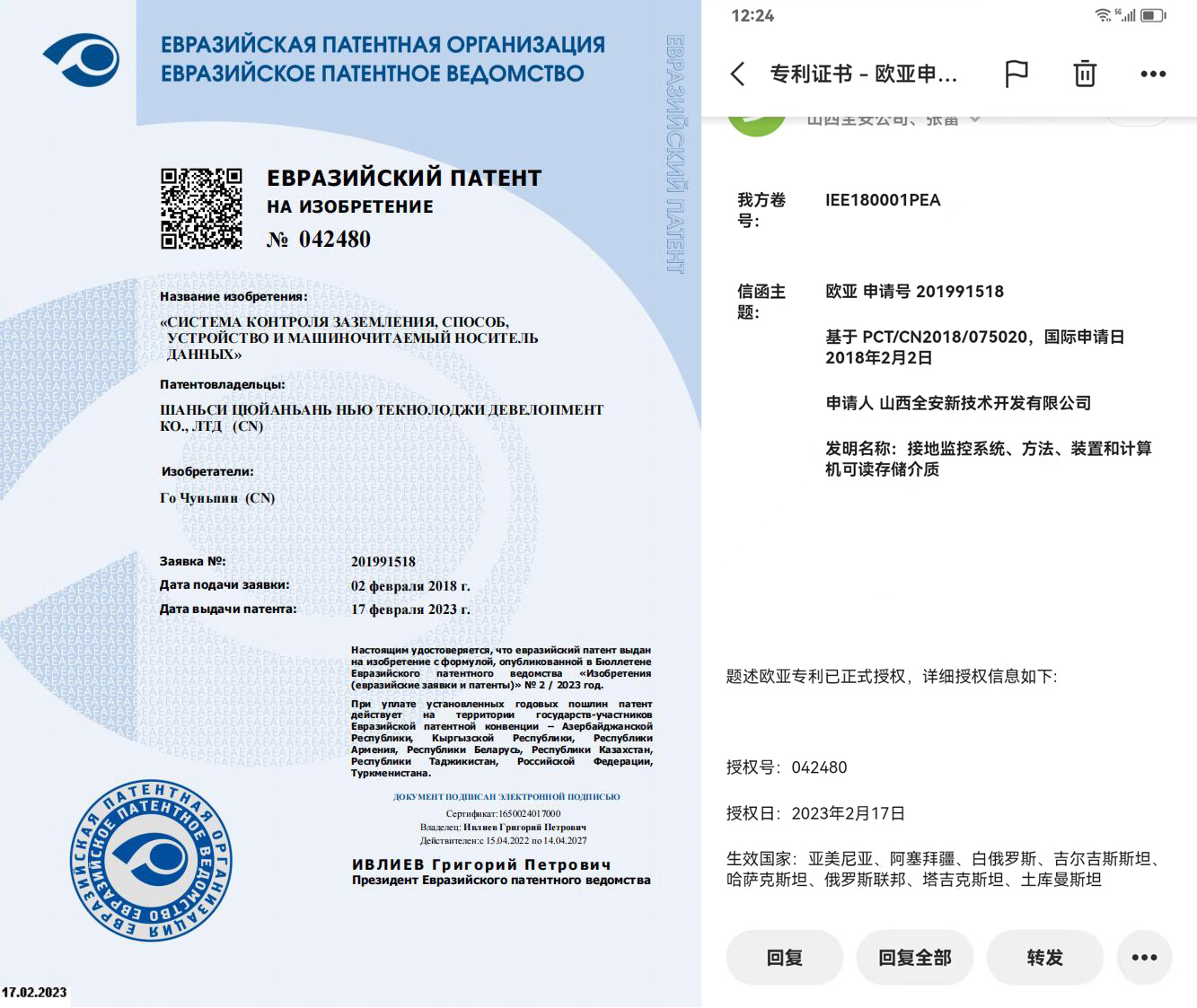The width and height of the screenshot is (1197, 1008).
Task: Click label Дата подачи заявки:
Action: tap(224, 584)
